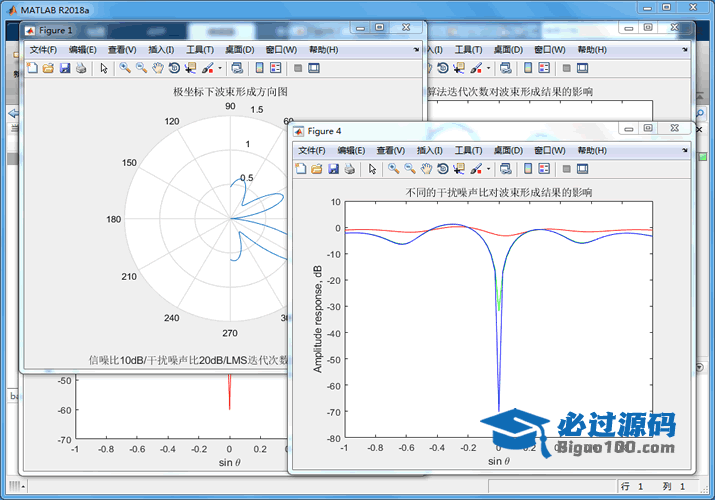This screenshot has width=715, height=500.
Task: Open 查看(V) menu in Figure 1
Action: click(x=122, y=50)
